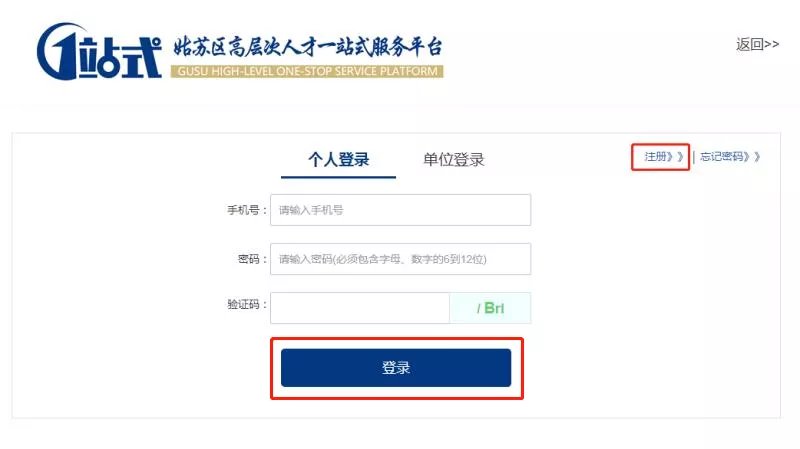Click the 姑苏区高层次人才一站式服务平台 title
This screenshot has height=449, width=800.
(307, 46)
